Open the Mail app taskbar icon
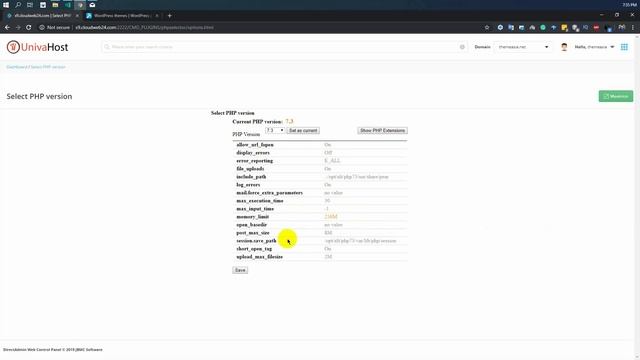This screenshot has height=360, width=640. [x=92, y=5]
